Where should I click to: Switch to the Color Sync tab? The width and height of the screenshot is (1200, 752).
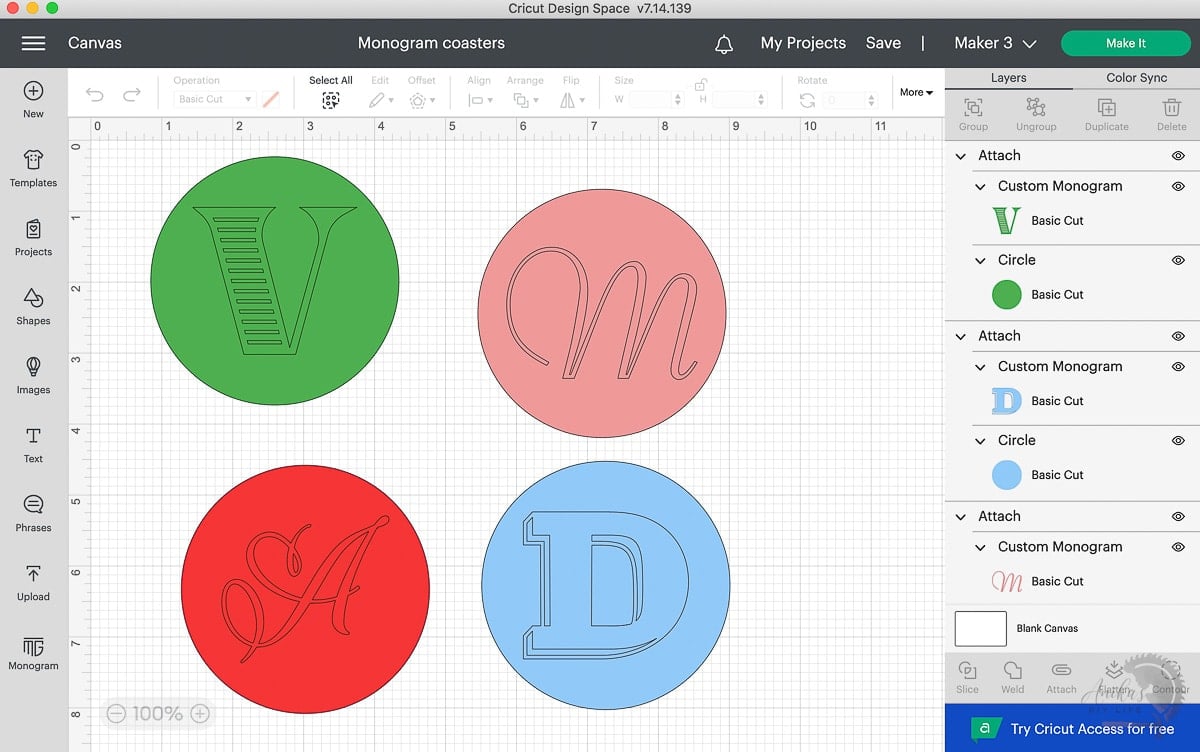(x=1136, y=78)
